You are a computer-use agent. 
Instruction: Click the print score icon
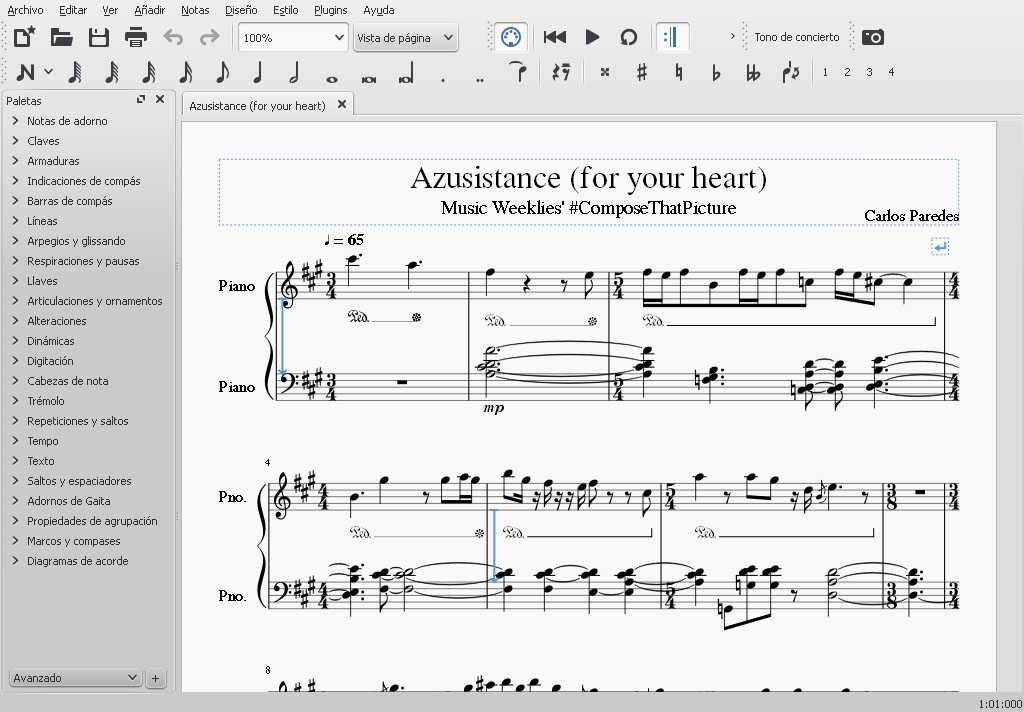[136, 38]
